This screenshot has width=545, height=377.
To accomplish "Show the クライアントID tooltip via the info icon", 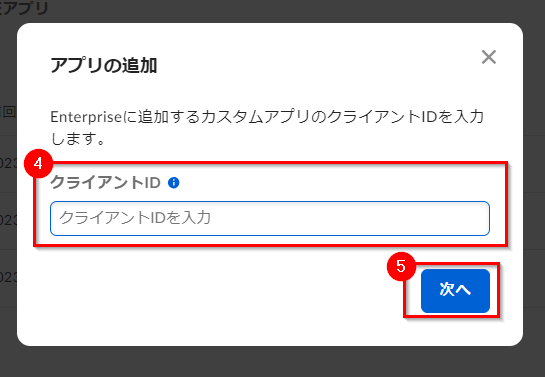I will (173, 182).
